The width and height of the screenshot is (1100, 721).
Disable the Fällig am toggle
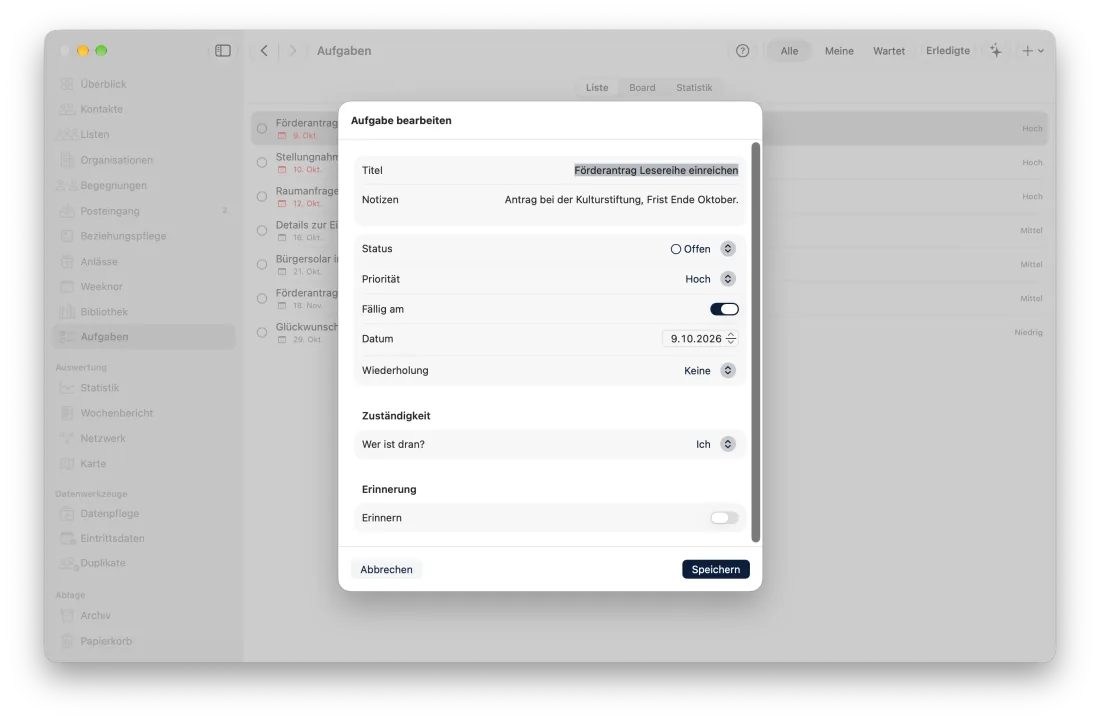coord(724,309)
